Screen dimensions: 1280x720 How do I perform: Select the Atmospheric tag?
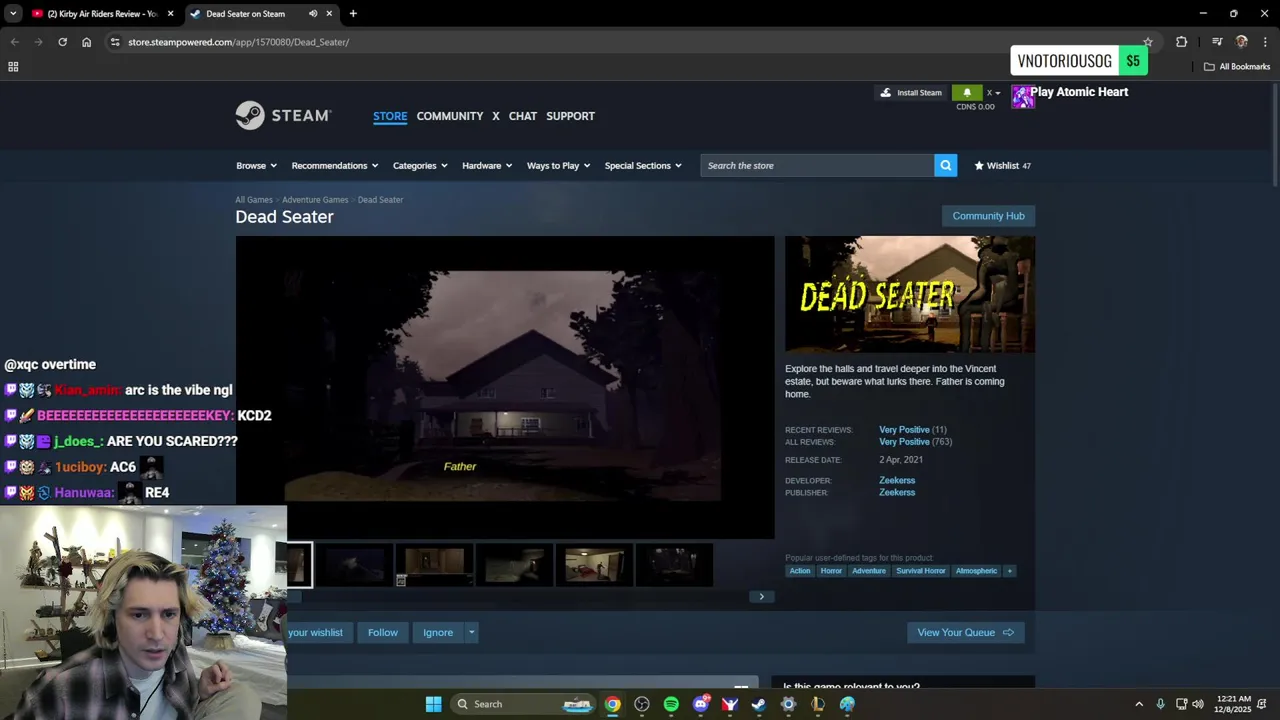[976, 571]
